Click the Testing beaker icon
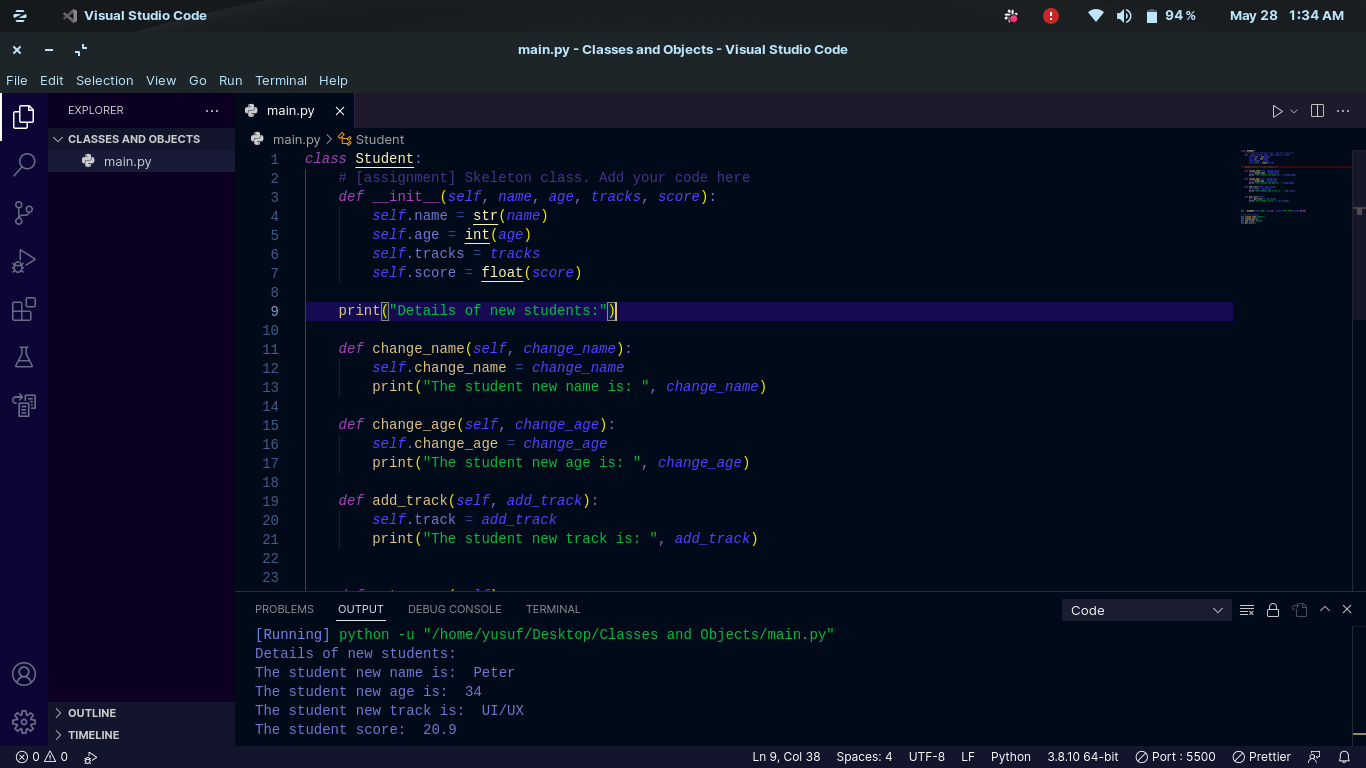This screenshot has width=1366, height=768. point(24,356)
